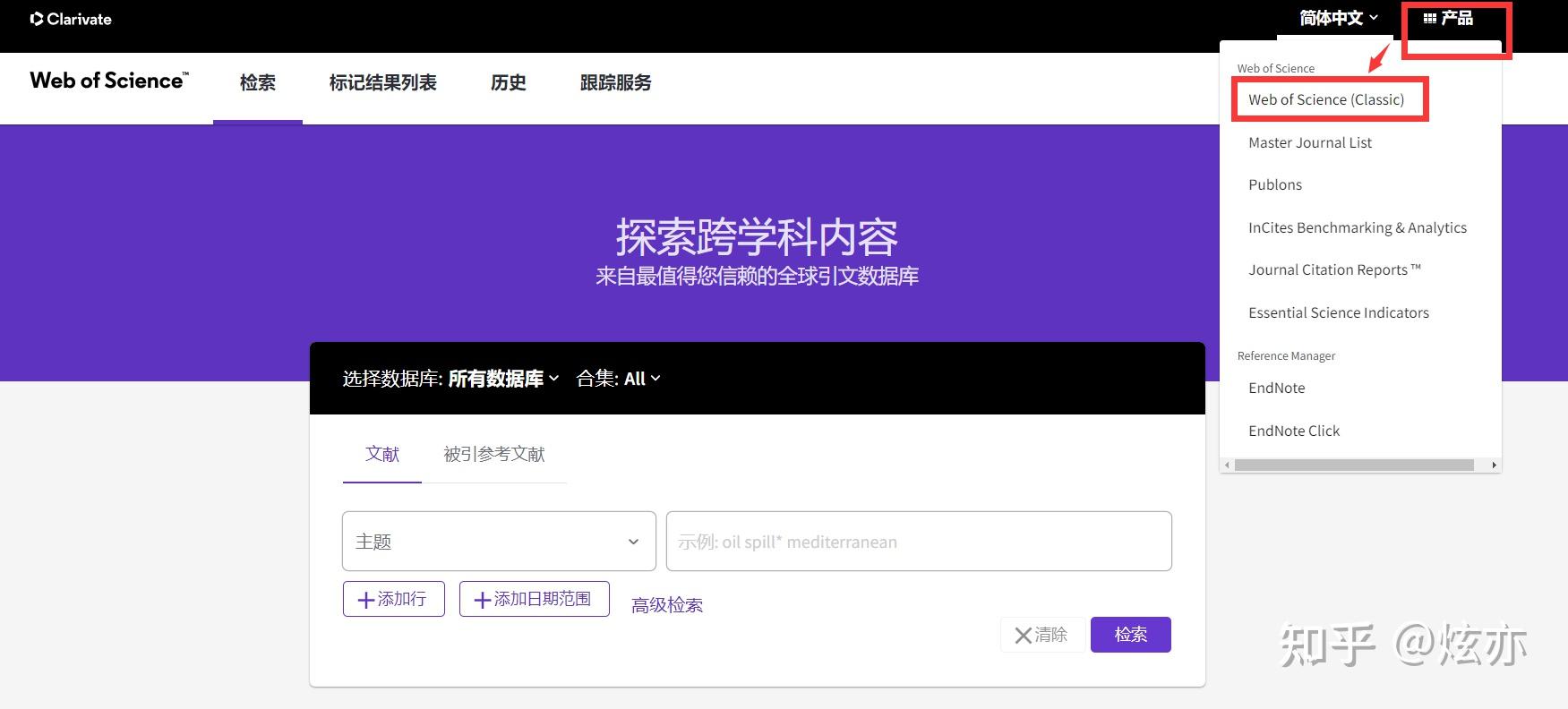Image resolution: width=1568 pixels, height=709 pixels.
Task: Expand the 合集 All dropdown
Action: tap(619, 379)
